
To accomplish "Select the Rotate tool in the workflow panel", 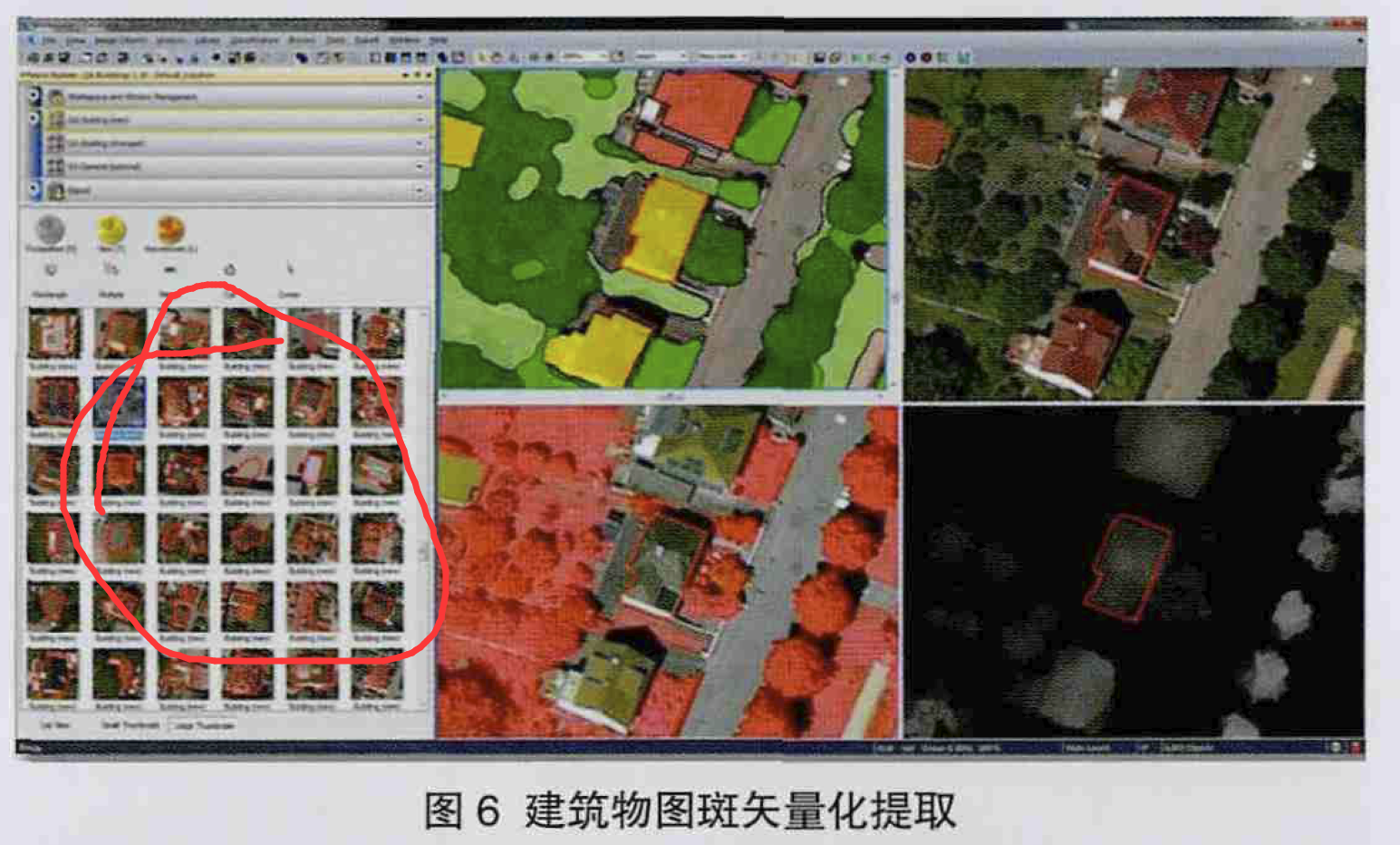I will [x=110, y=269].
